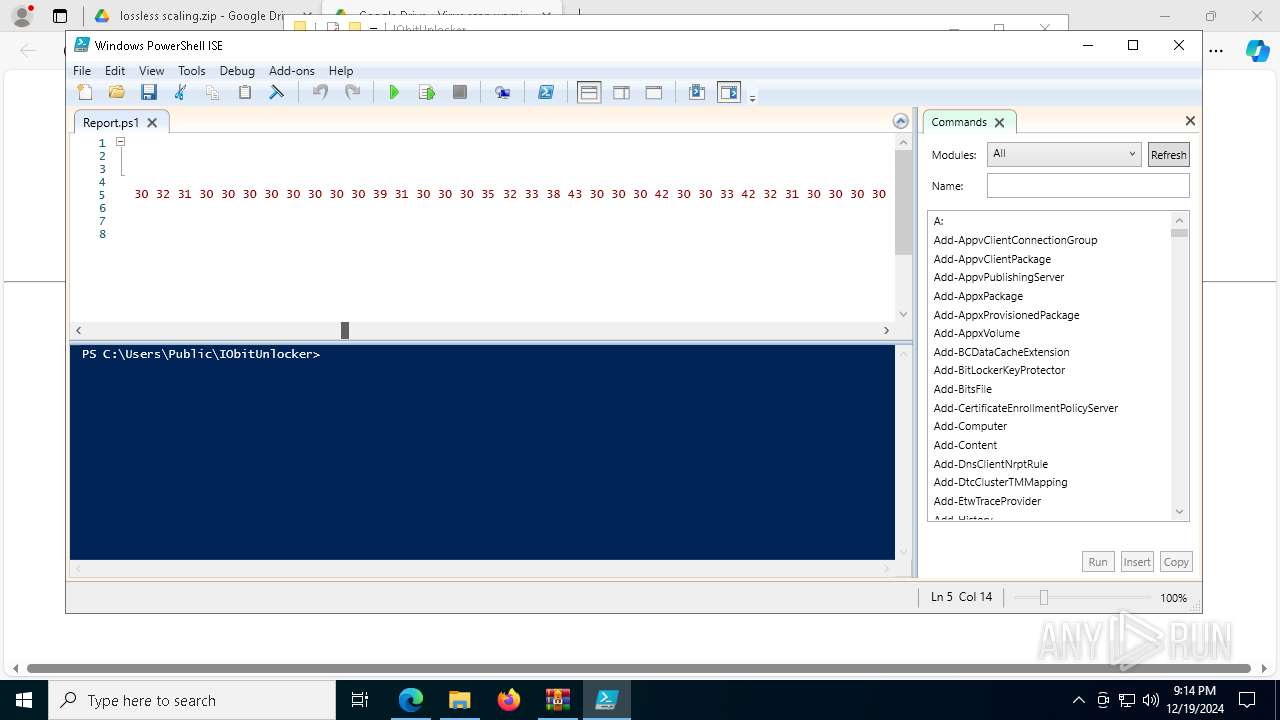
Task: Save the script with floppy disk icon
Action: (149, 93)
